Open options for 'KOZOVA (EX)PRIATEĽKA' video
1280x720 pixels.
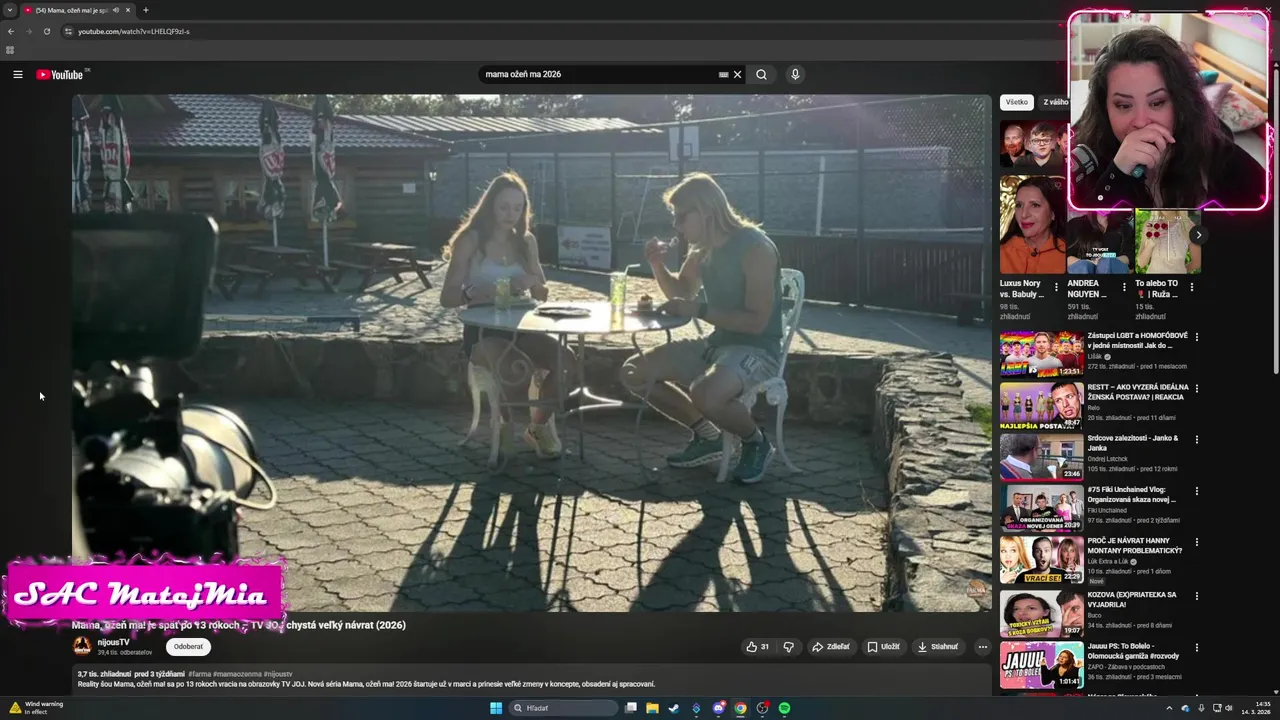coord(1197,595)
